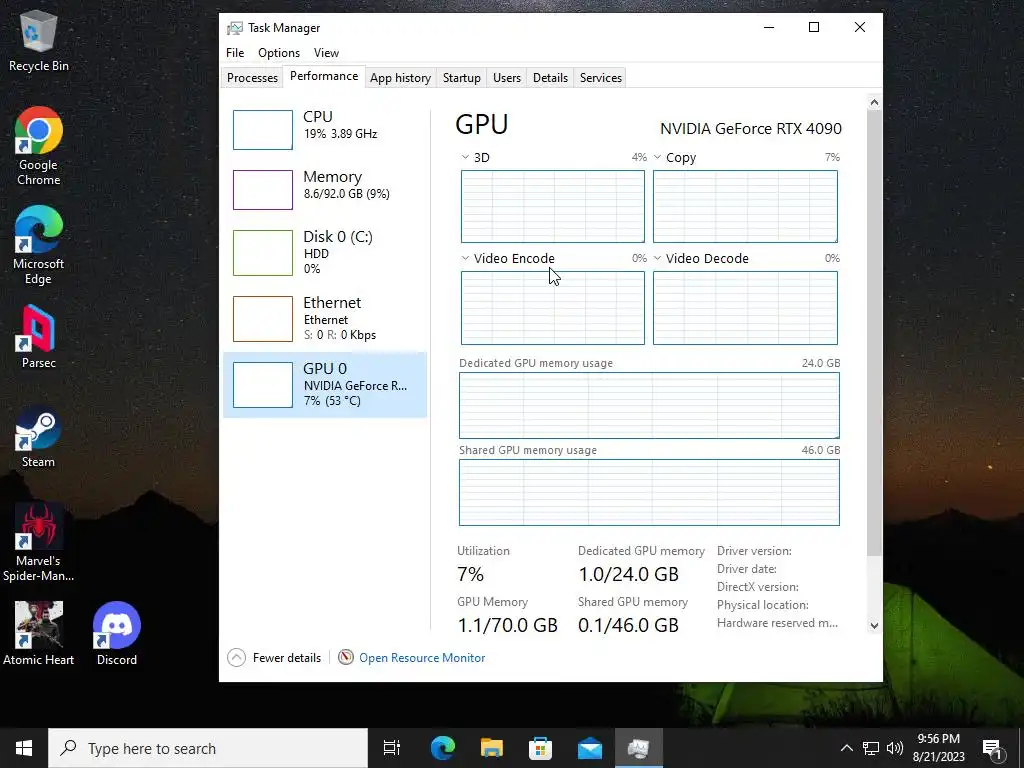Click the 1.0/24.0 GB dedicated memory value

click(x=628, y=574)
